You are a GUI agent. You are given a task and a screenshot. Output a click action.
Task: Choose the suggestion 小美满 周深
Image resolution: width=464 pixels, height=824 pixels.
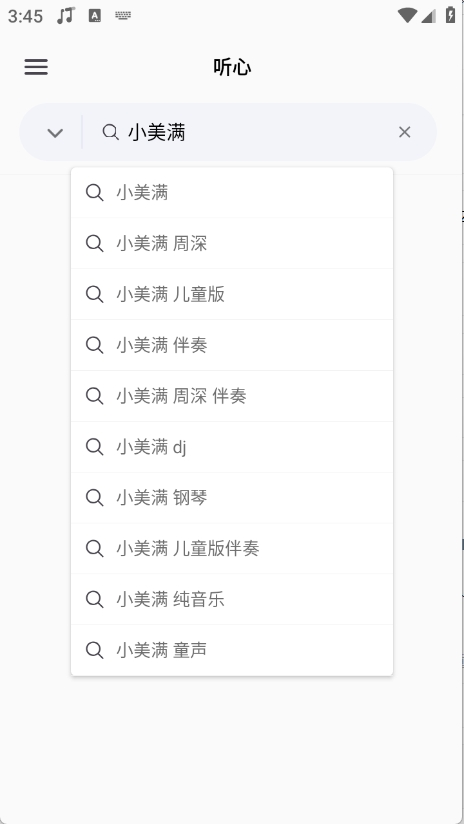coord(232,243)
